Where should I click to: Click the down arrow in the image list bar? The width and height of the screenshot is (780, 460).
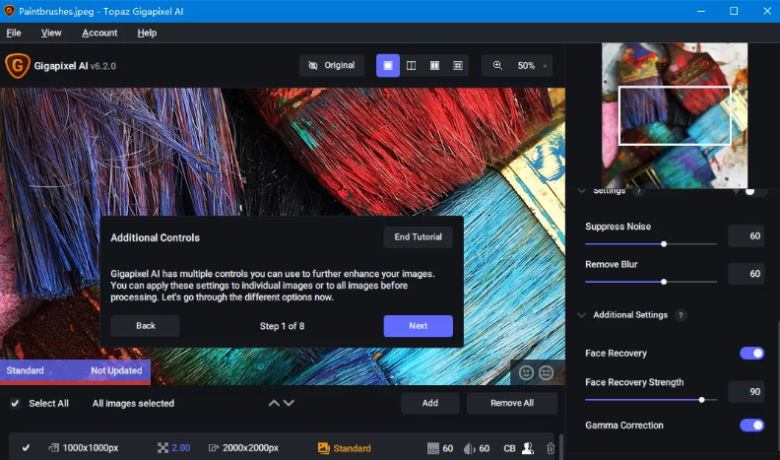(289, 403)
